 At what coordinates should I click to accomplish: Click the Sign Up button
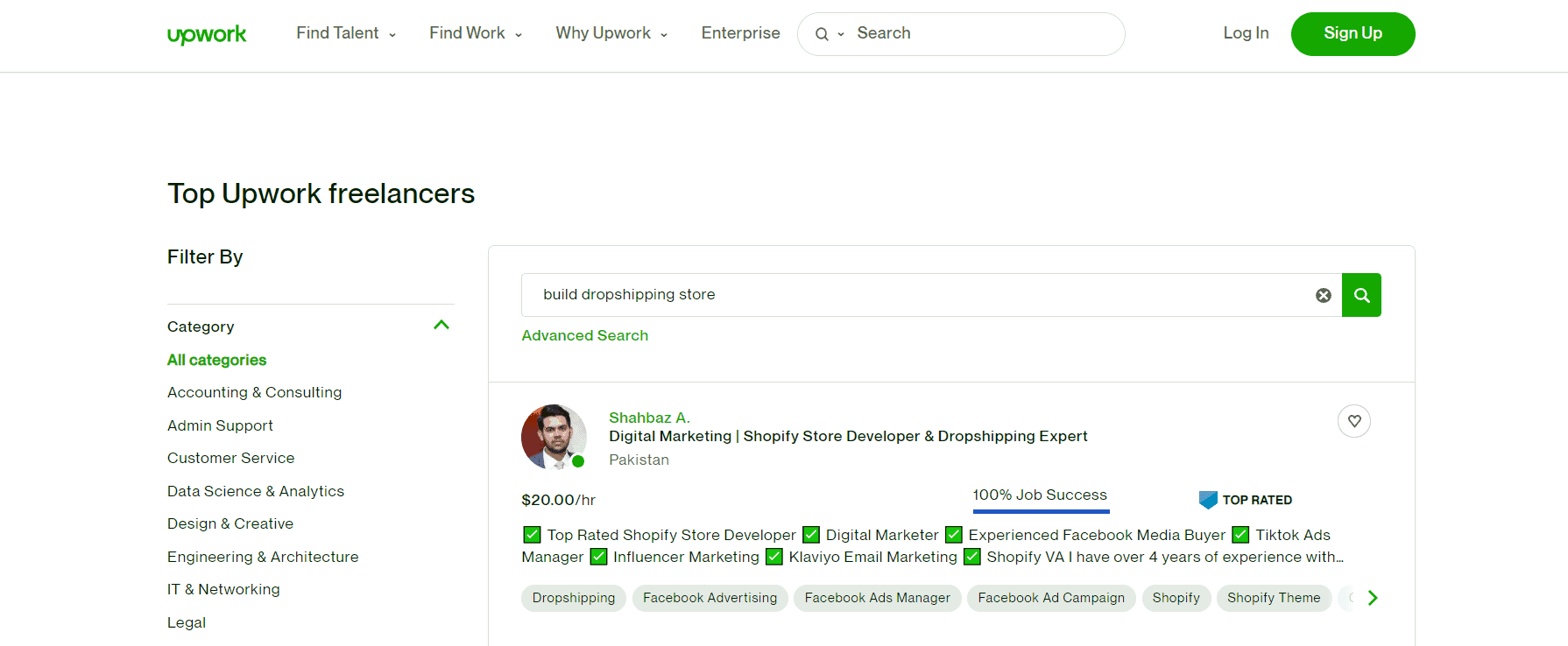pyautogui.click(x=1353, y=34)
